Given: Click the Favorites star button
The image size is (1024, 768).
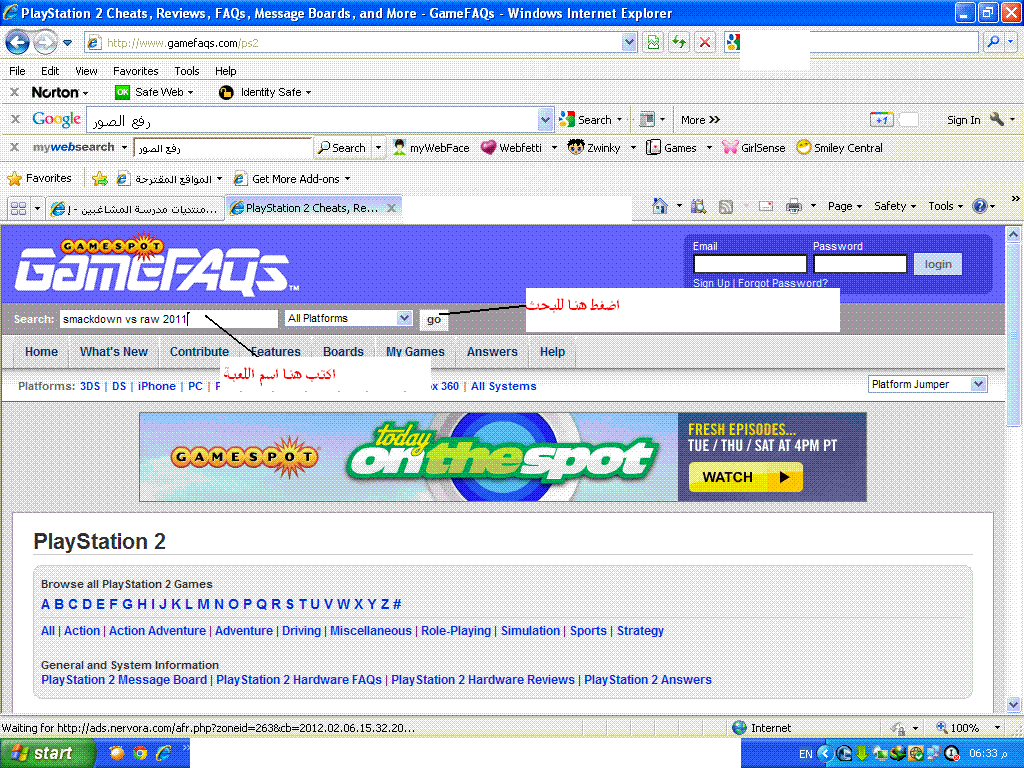Looking at the screenshot, I should click(x=39, y=178).
